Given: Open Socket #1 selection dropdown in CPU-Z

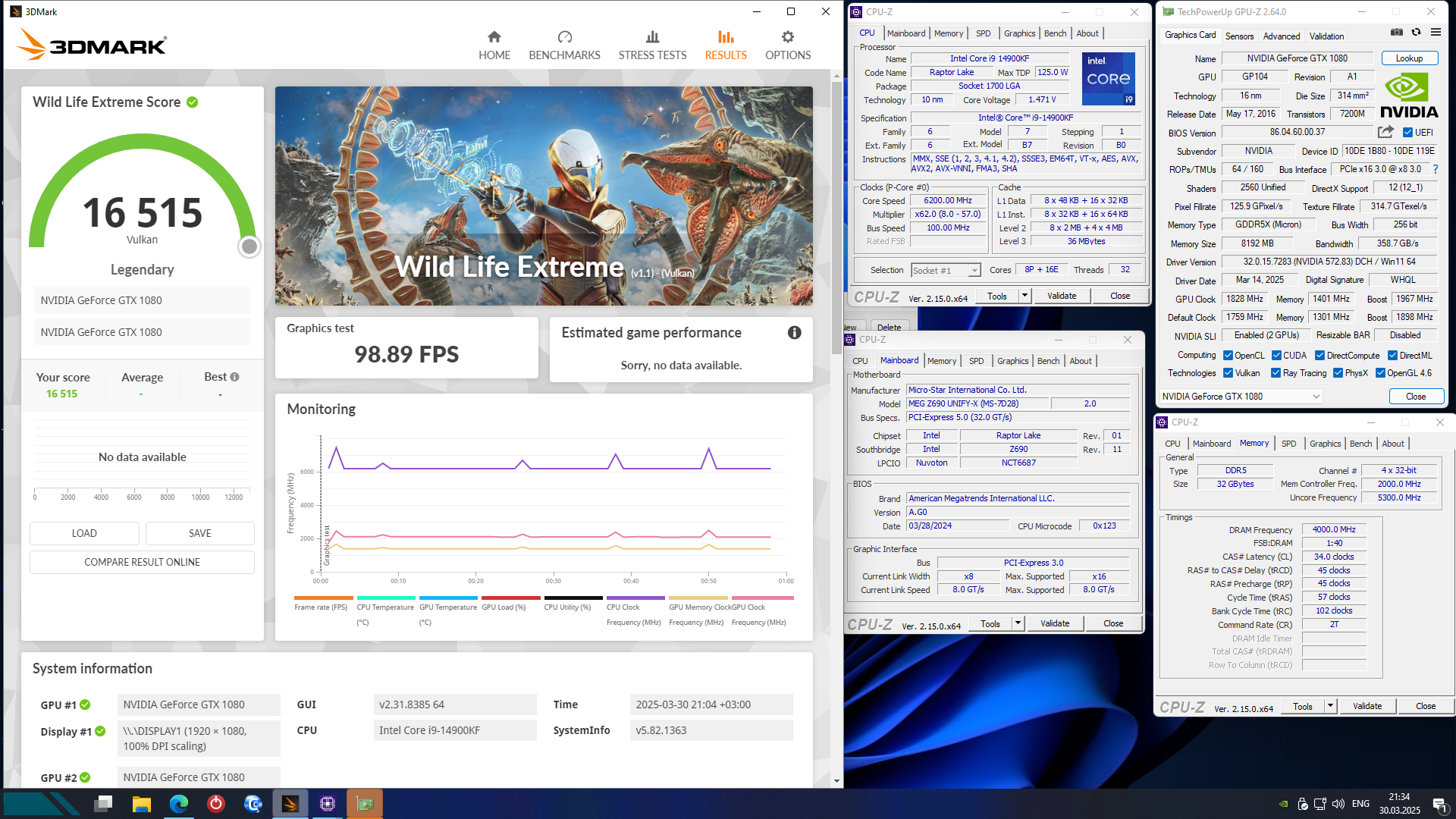Looking at the screenshot, I should click(946, 271).
